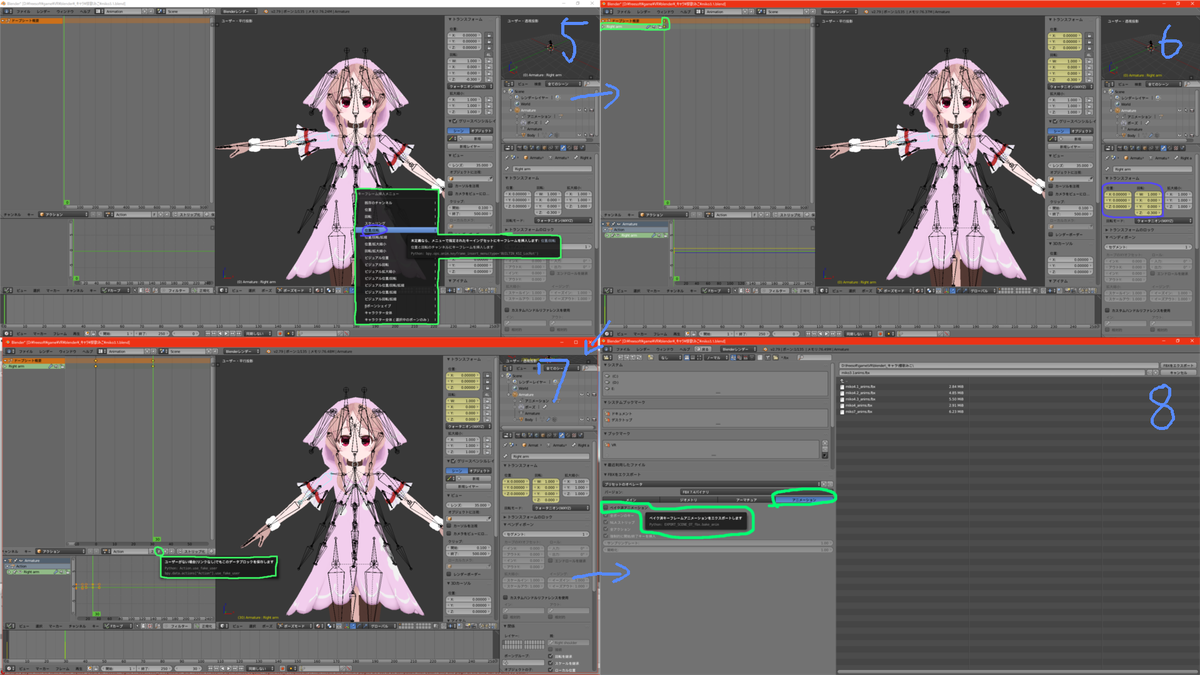The height and width of the screenshot is (675, 1200).
Task: Toggle カスタムハンドルリファレンスを使用 checkbox in window 5
Action: (507, 310)
